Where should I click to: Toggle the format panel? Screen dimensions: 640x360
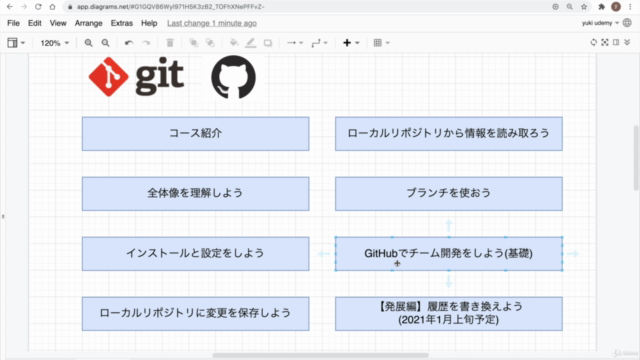616,42
